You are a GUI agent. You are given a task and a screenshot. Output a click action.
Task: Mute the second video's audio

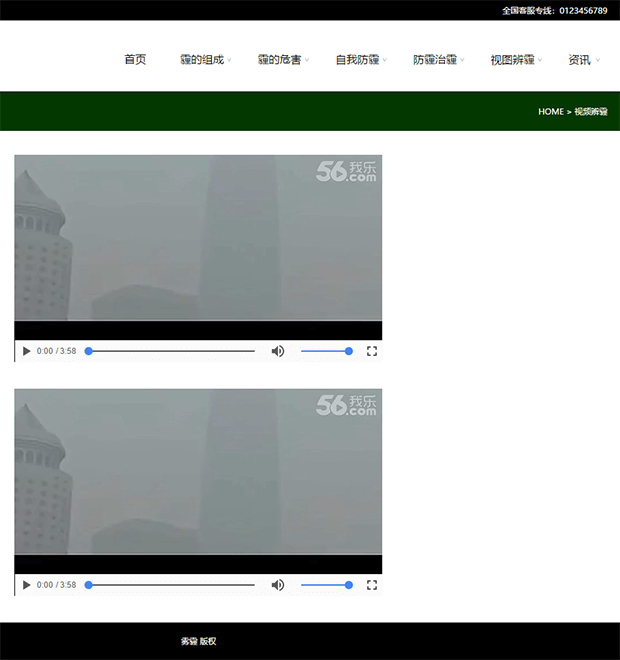coord(278,585)
